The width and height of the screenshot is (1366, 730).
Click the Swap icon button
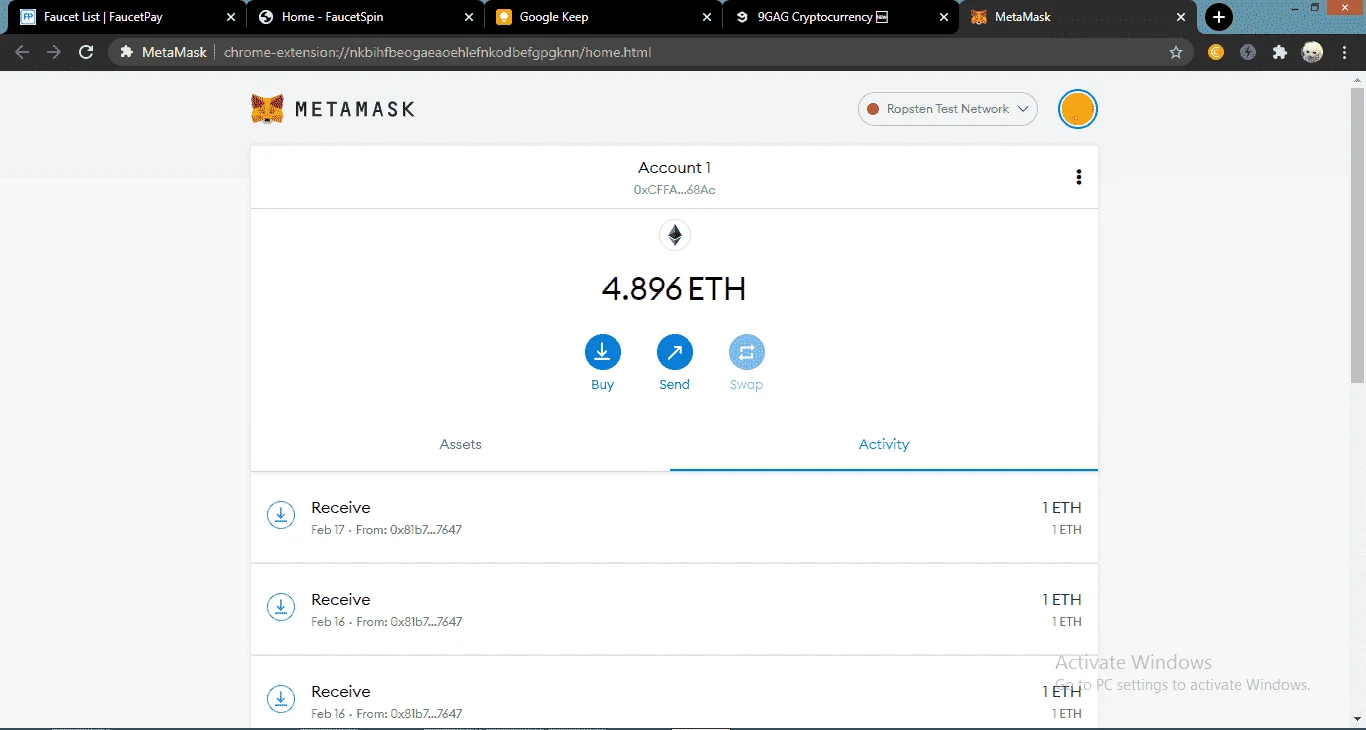[x=746, y=352]
